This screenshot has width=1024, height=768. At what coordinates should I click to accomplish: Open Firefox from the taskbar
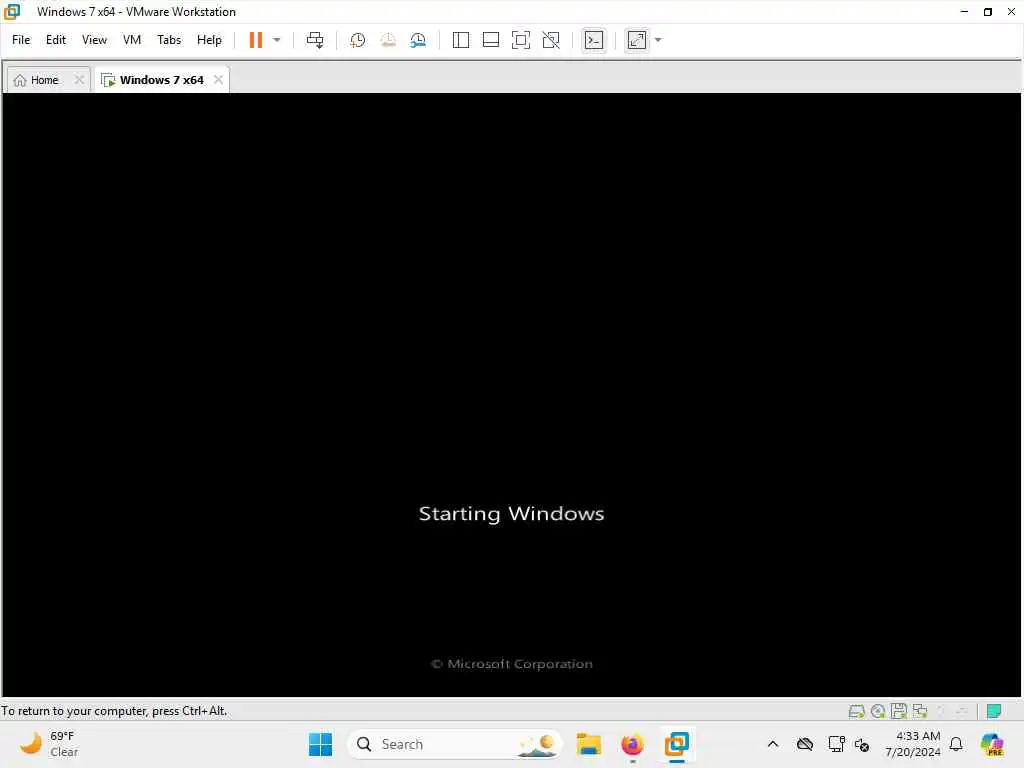(x=632, y=744)
